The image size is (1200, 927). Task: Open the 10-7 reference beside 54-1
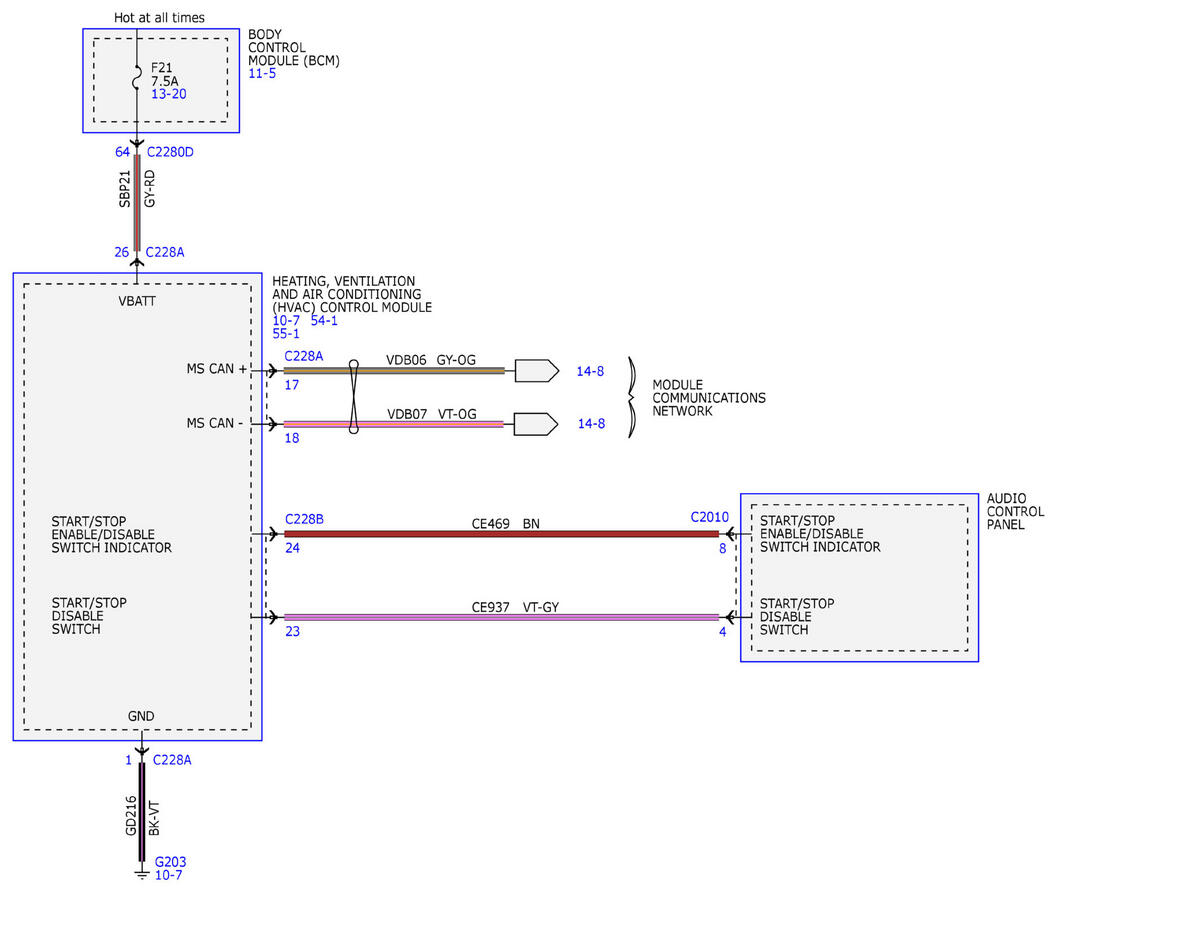(286, 320)
